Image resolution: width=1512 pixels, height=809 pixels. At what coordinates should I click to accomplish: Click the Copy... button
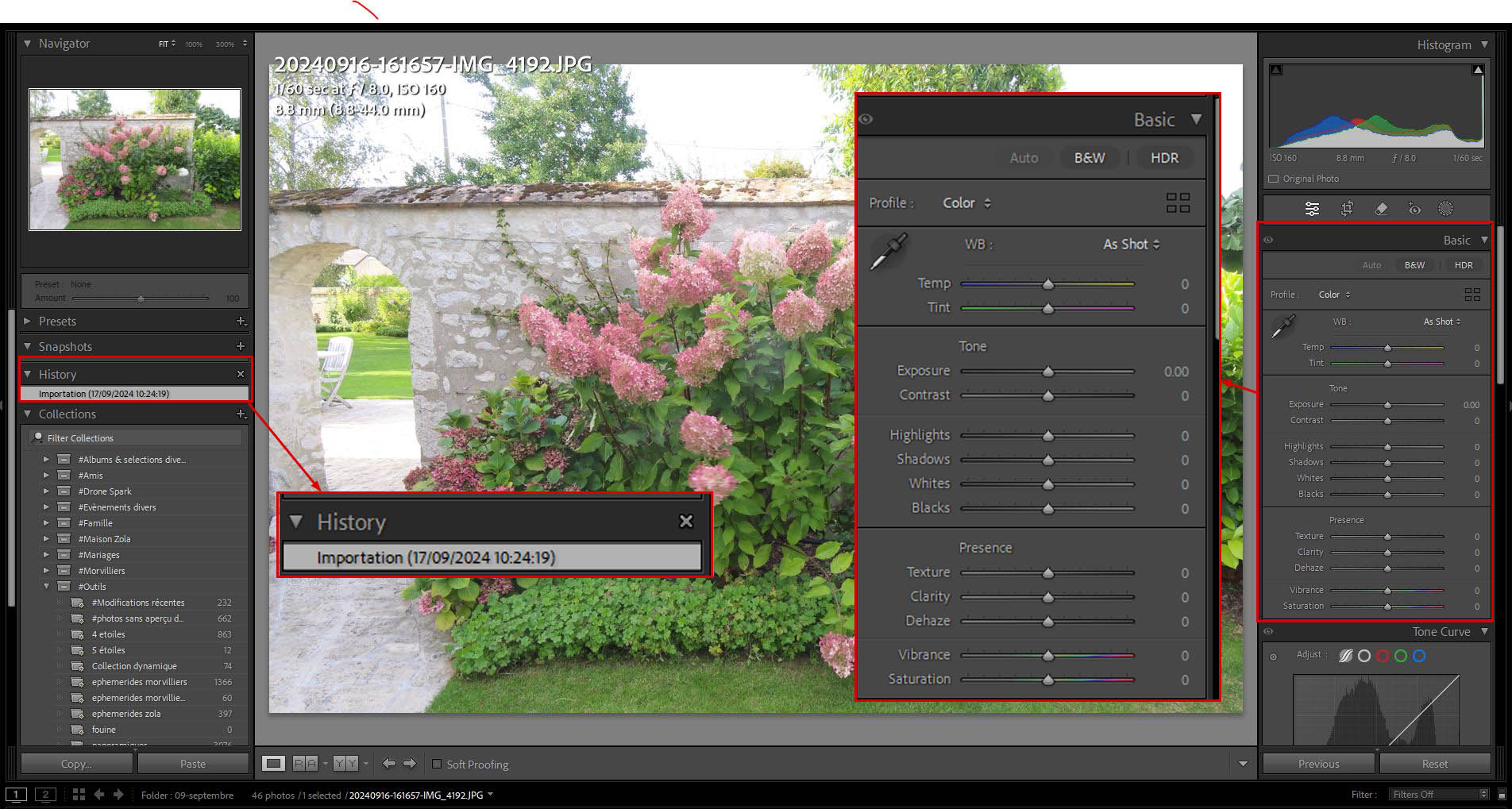coord(76,763)
